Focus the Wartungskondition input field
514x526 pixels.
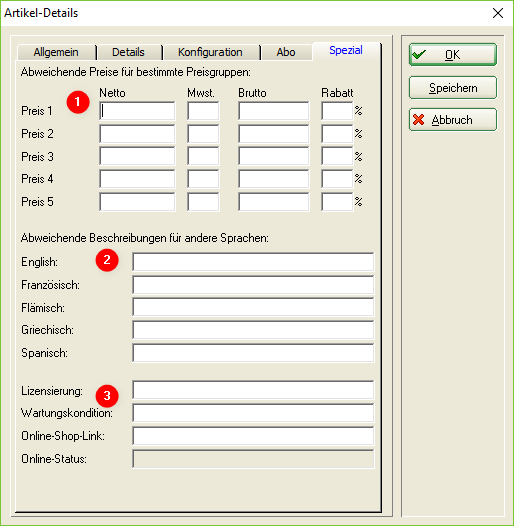pyautogui.click(x=253, y=413)
